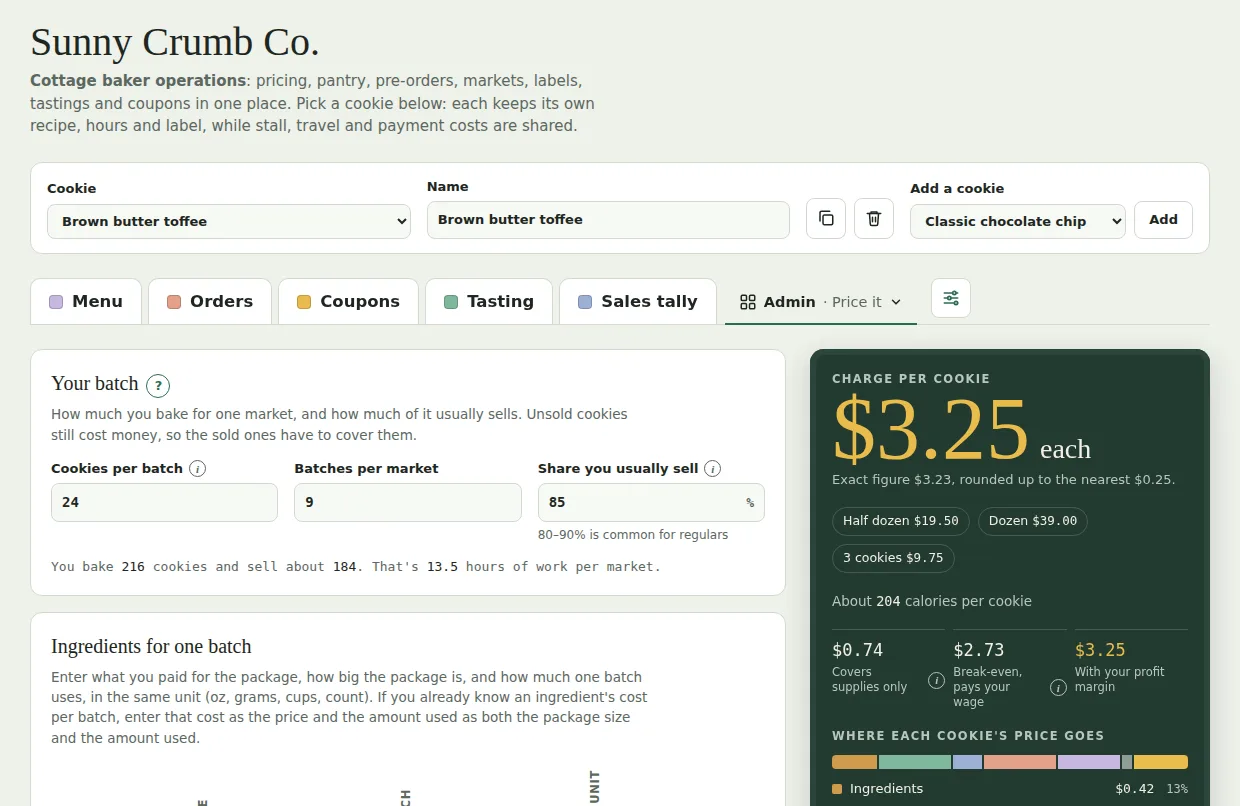This screenshot has height=806, width=1240.
Task: Click the green segment of price bar
Action: [x=915, y=762]
